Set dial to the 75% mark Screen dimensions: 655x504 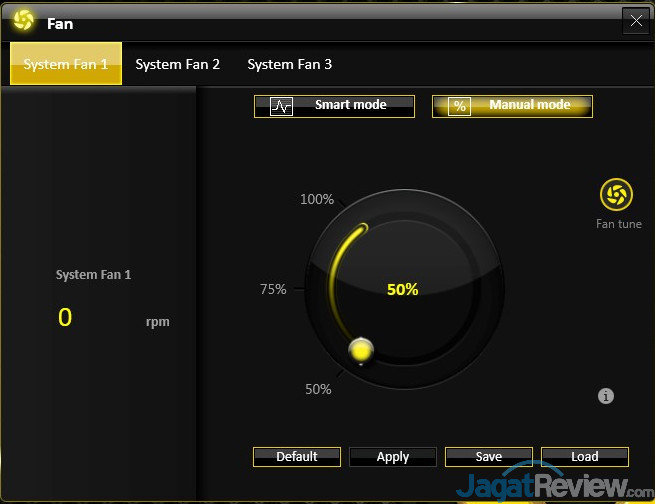coord(273,289)
